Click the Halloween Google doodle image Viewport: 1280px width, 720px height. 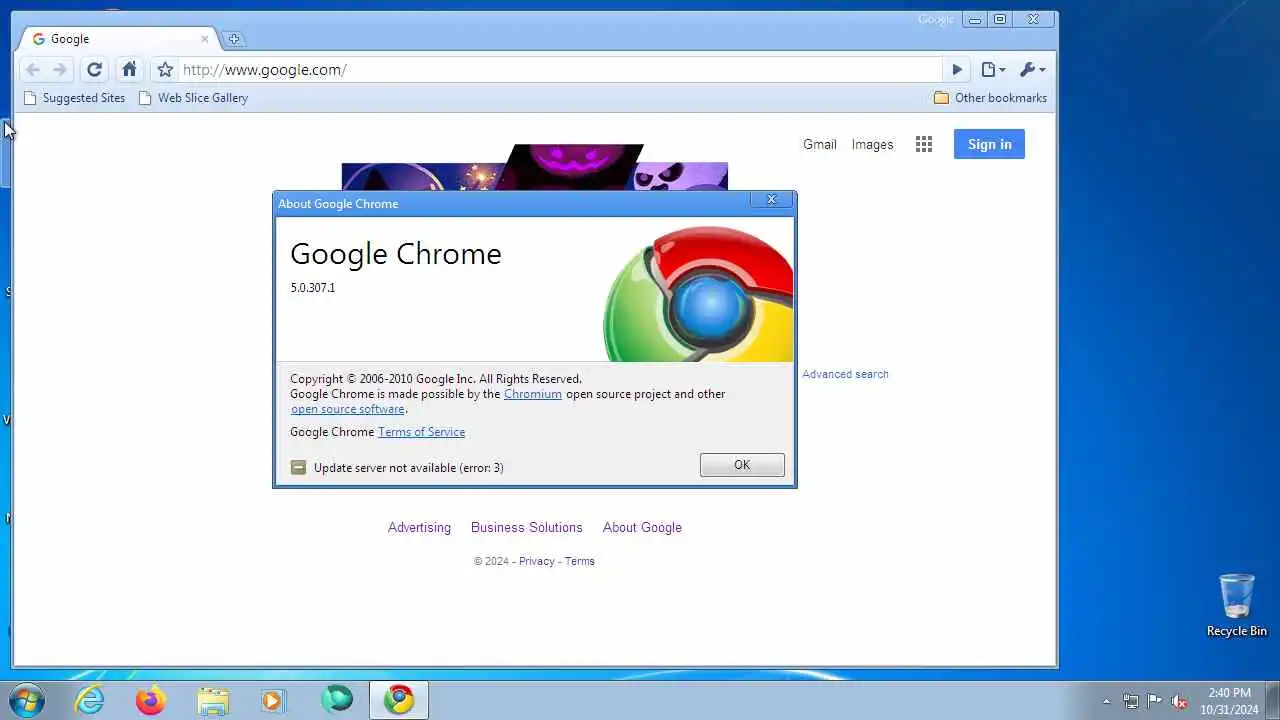pos(535,167)
